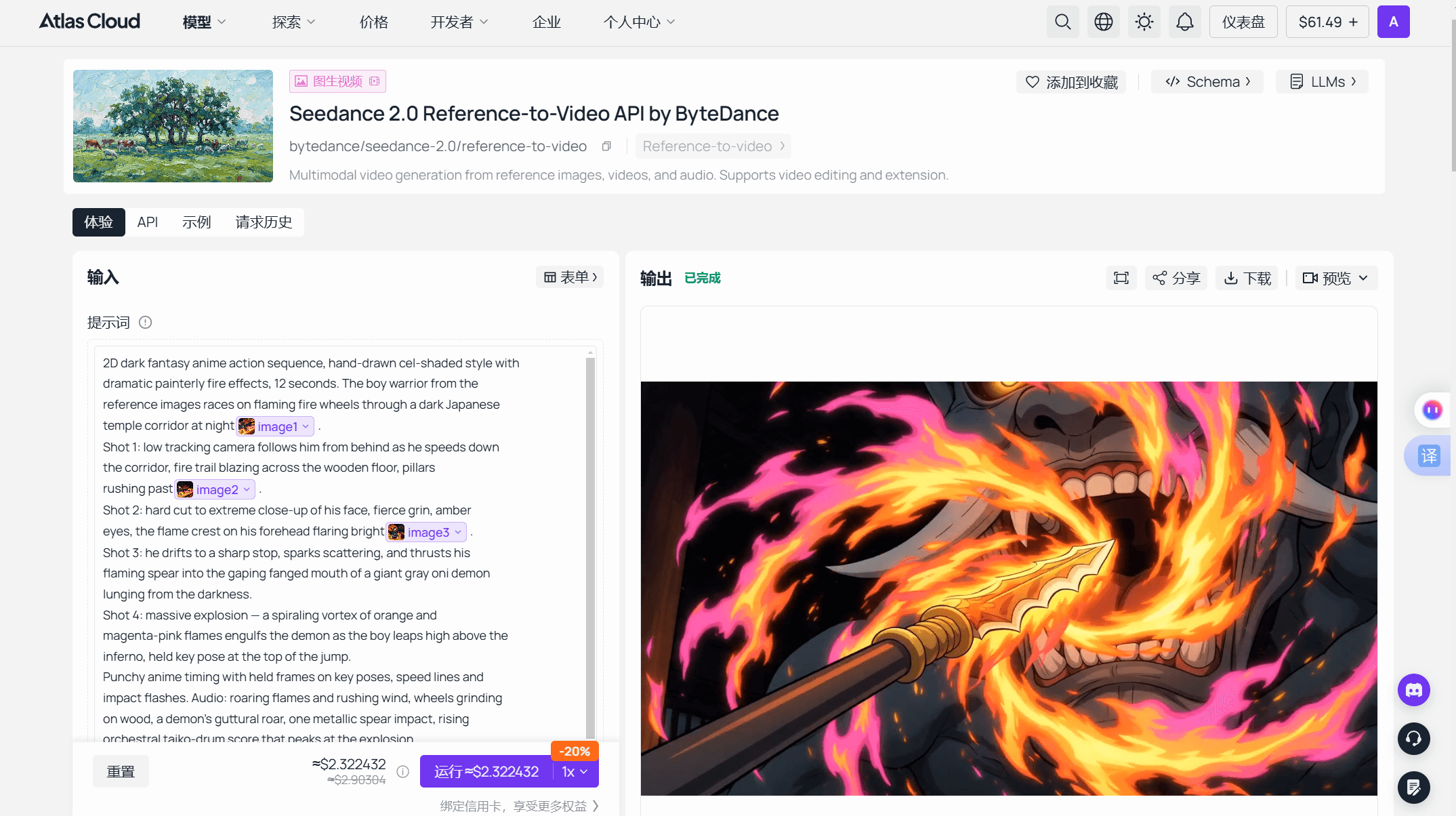This screenshot has width=1456, height=816.
Task: Open the 请求历史 tab
Action: tap(264, 222)
